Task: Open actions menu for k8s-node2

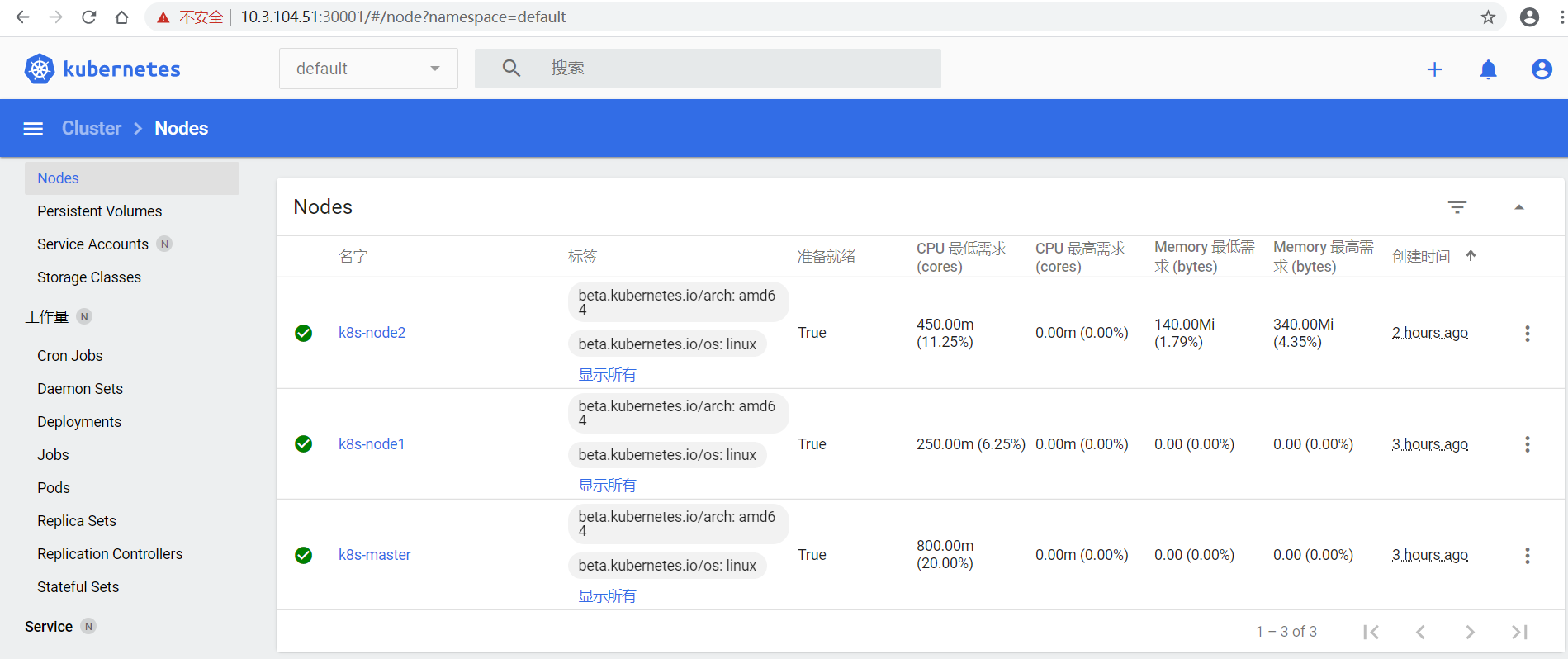Action: coord(1527,334)
